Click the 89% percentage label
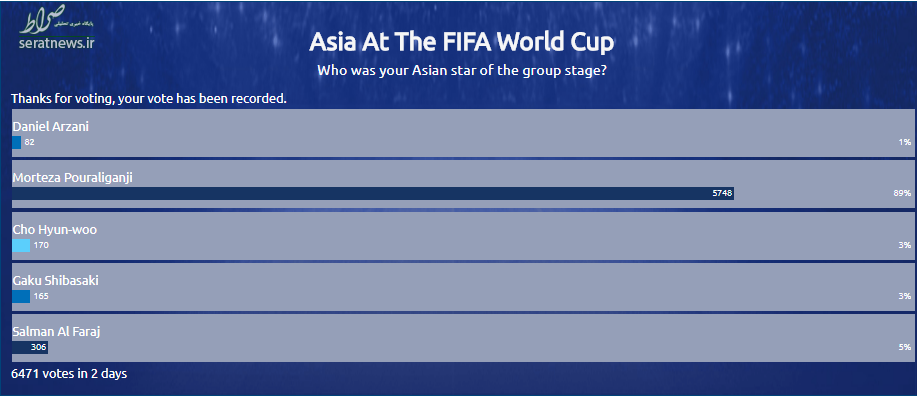Image resolution: width=917 pixels, height=402 pixels. [902, 194]
